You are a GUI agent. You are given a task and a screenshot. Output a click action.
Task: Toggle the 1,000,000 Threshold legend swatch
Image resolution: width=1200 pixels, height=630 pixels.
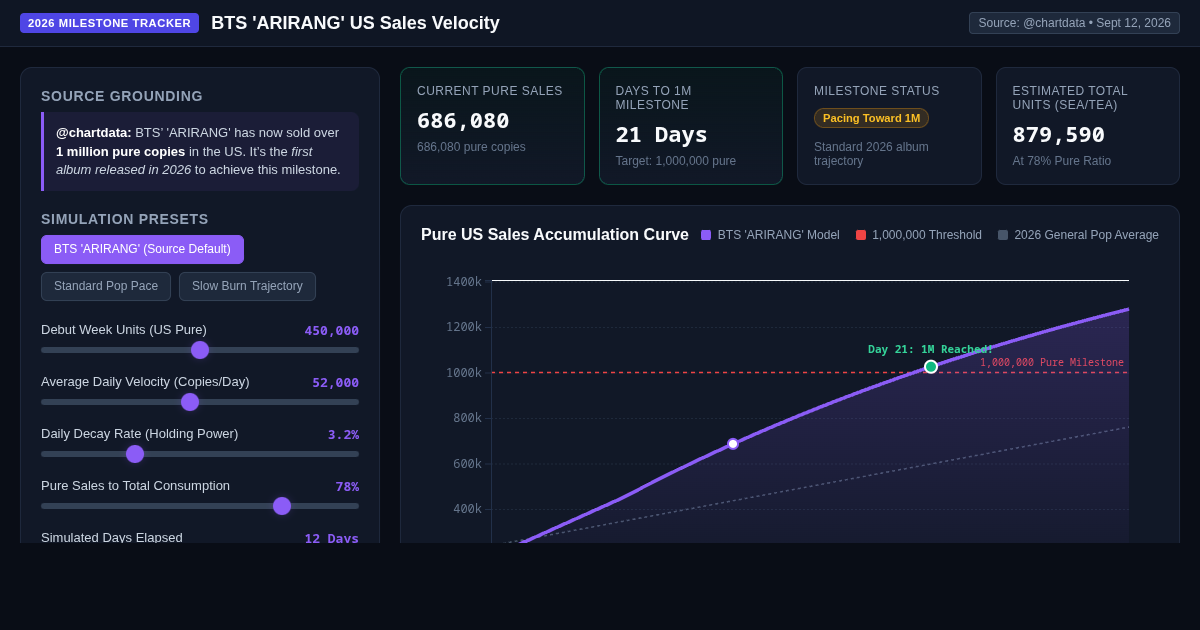861,235
